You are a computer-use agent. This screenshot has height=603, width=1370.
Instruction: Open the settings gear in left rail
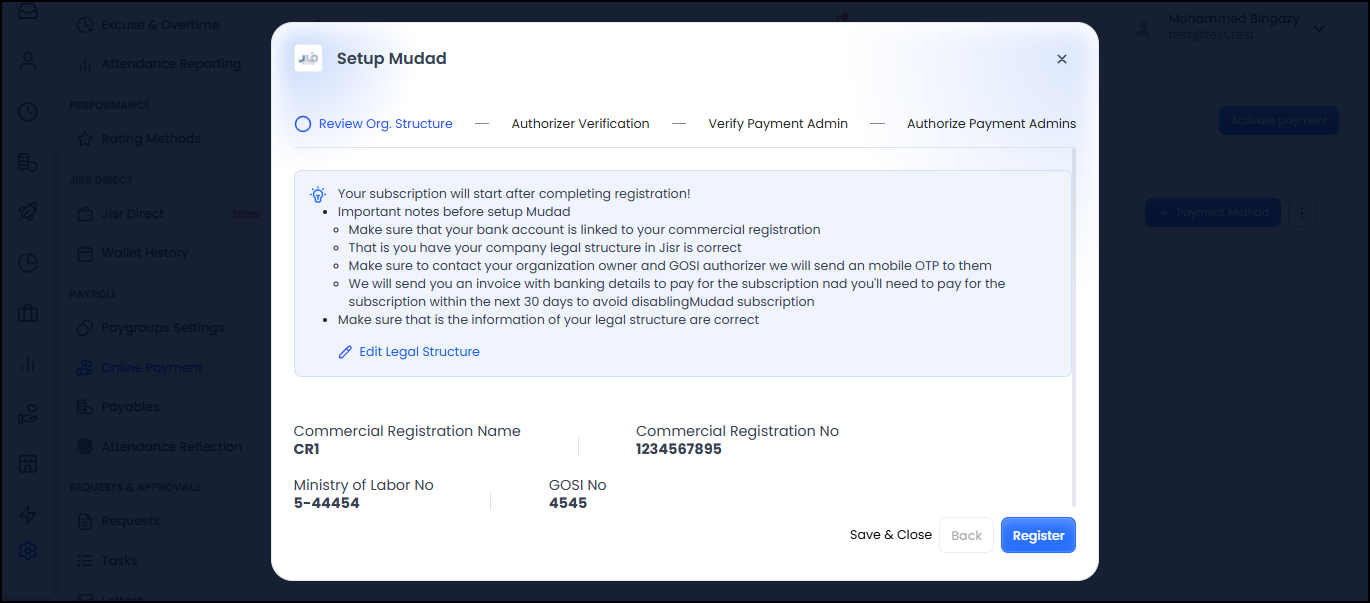coord(28,550)
